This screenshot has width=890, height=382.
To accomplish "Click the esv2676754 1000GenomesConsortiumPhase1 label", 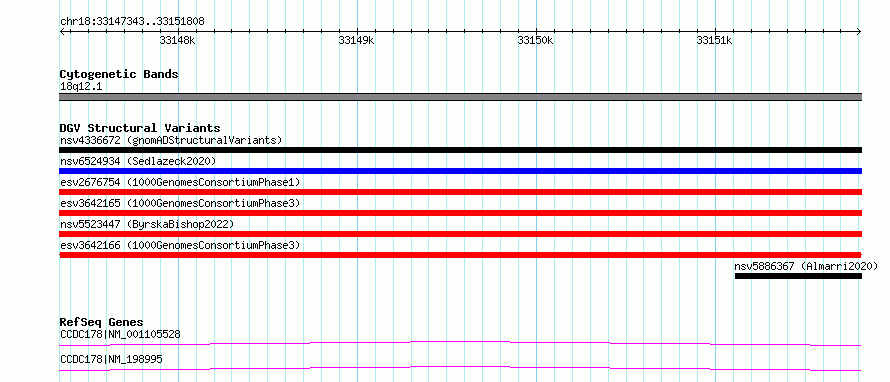I will (180, 182).
